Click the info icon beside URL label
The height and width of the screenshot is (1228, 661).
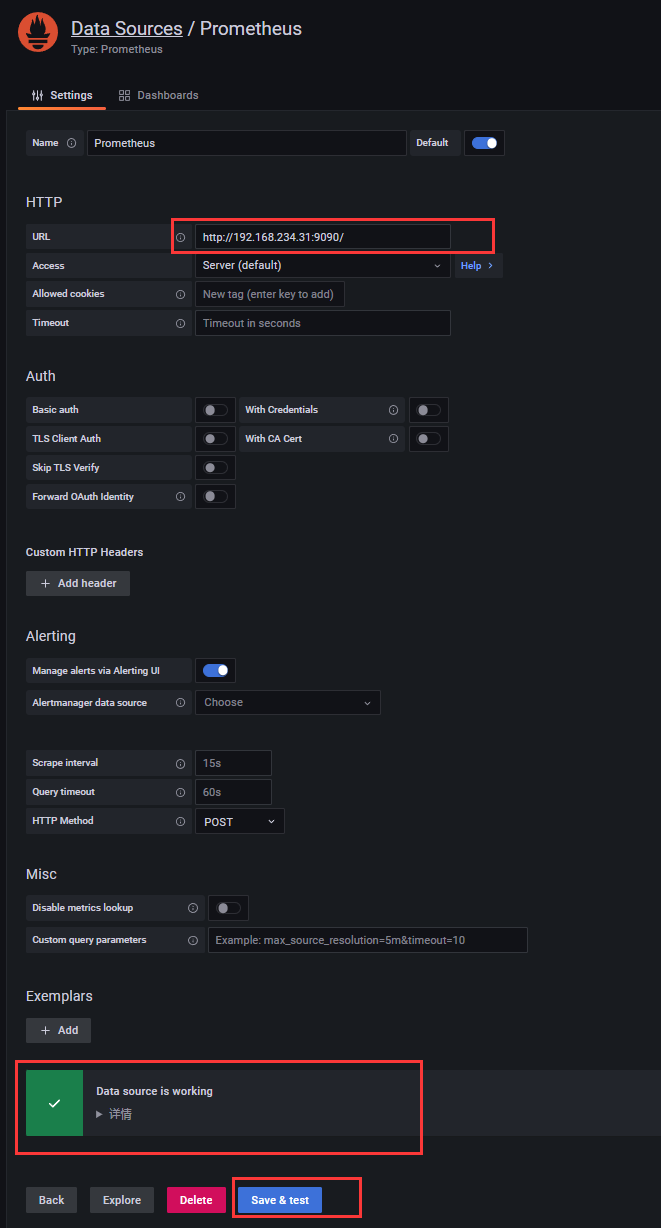coord(180,237)
